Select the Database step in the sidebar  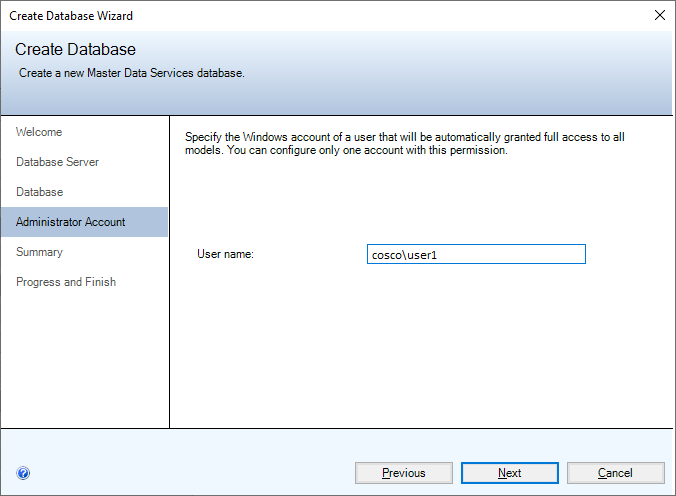[x=39, y=192]
